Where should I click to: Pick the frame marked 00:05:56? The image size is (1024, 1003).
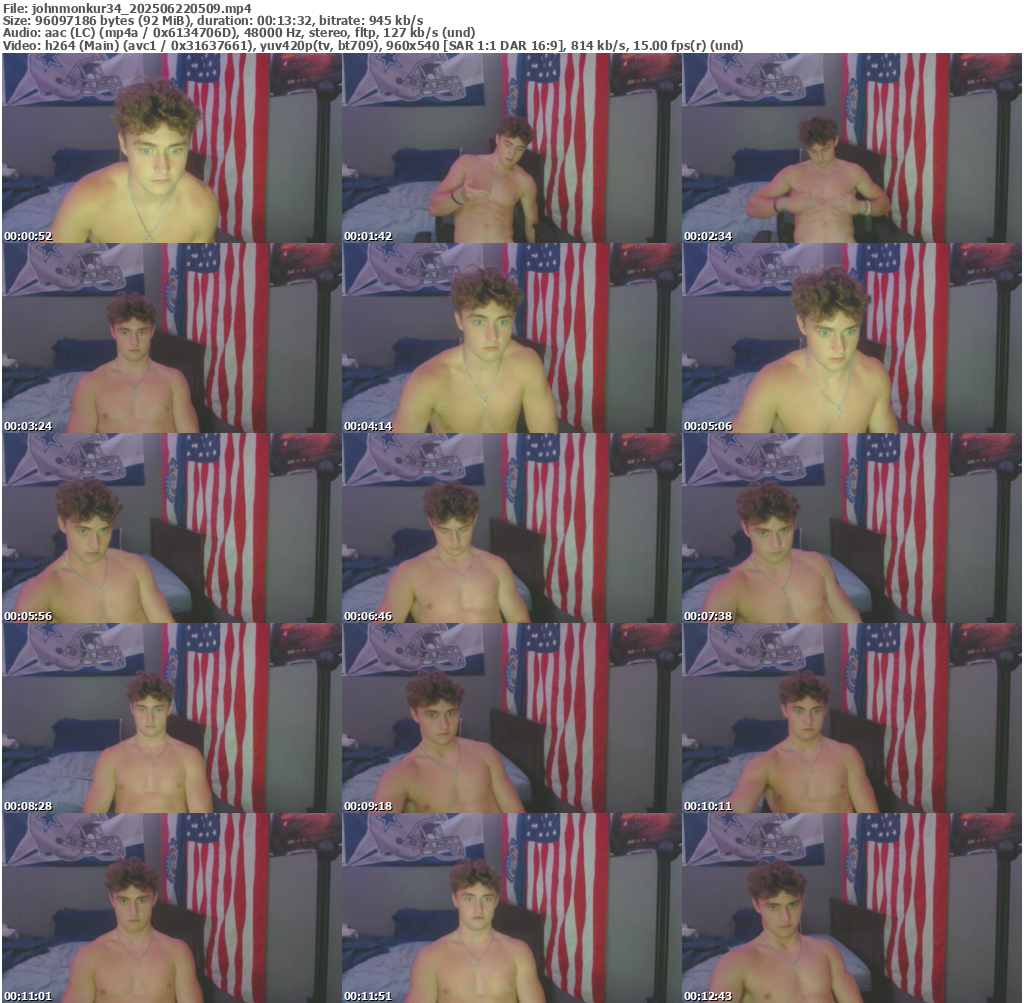171,528
